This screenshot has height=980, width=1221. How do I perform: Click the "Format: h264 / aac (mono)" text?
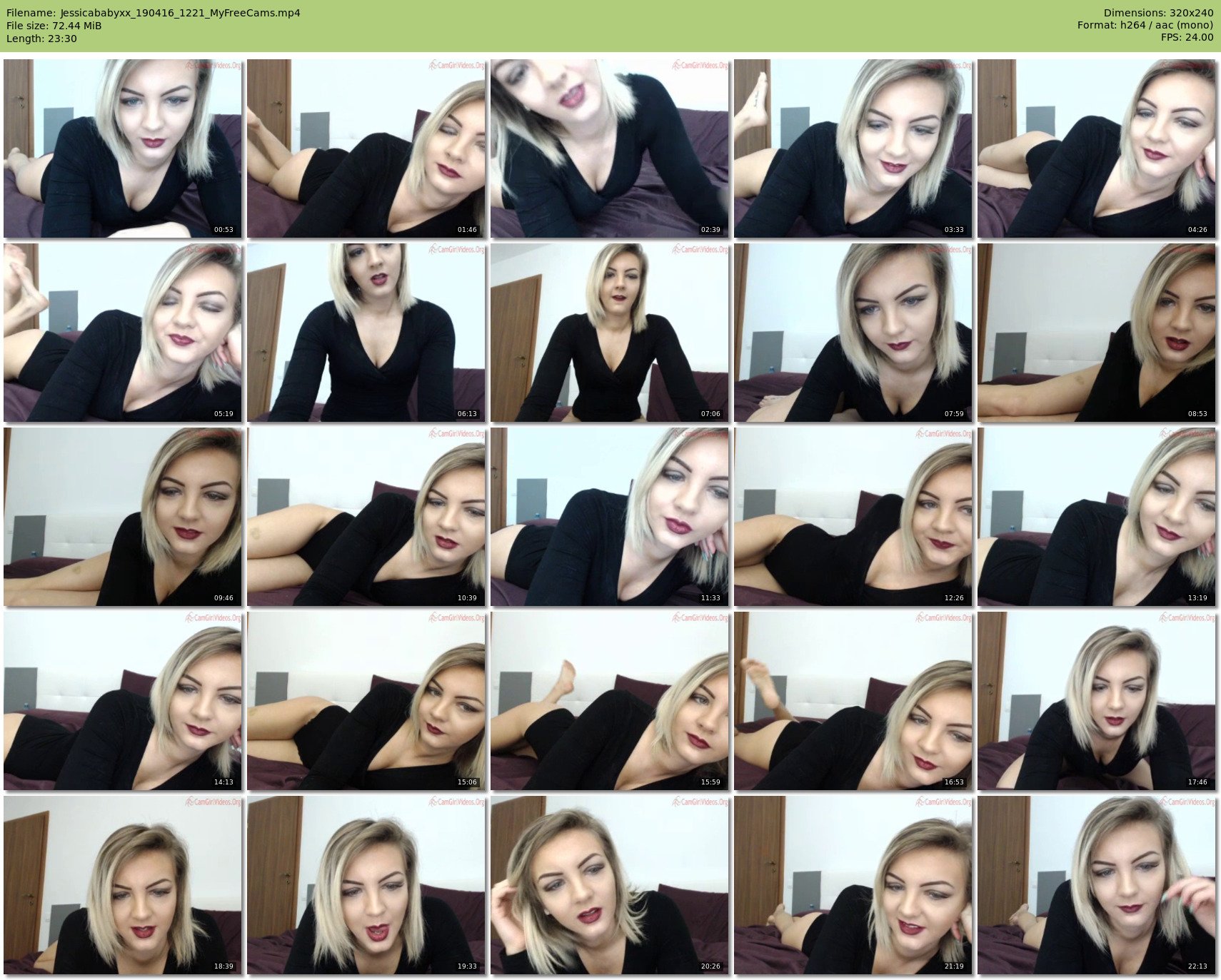(x=1145, y=26)
